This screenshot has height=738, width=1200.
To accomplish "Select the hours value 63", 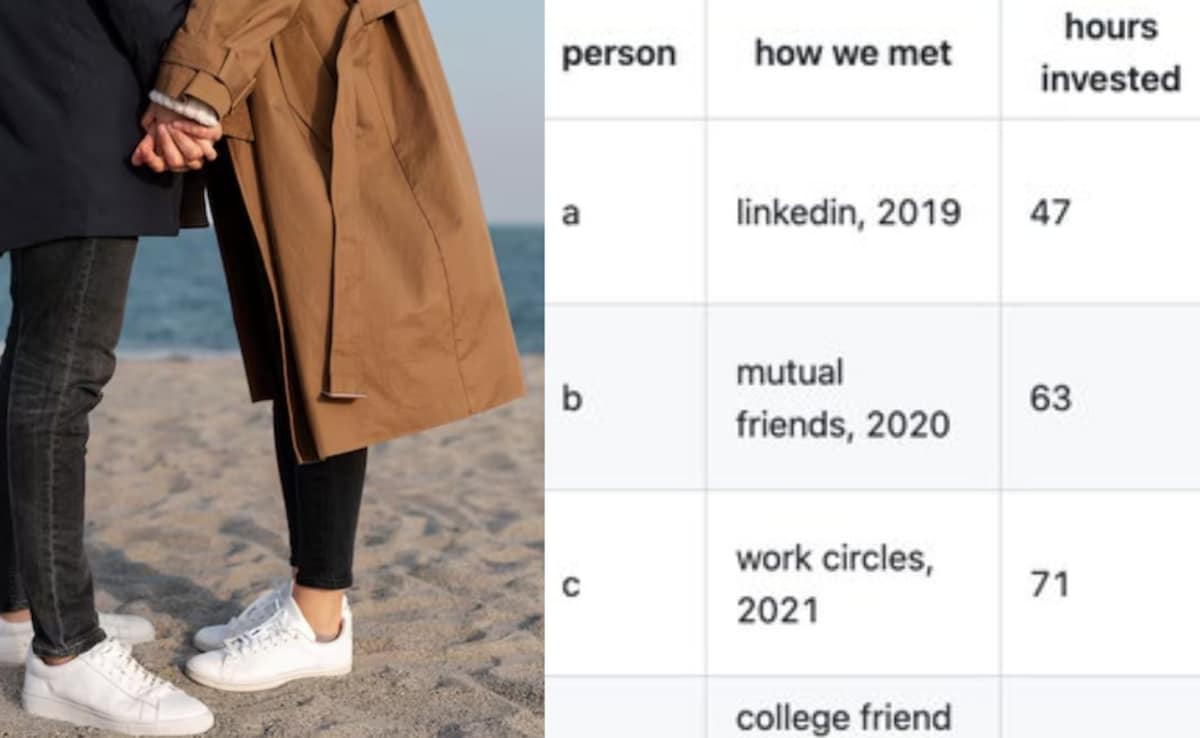I will point(1050,398).
